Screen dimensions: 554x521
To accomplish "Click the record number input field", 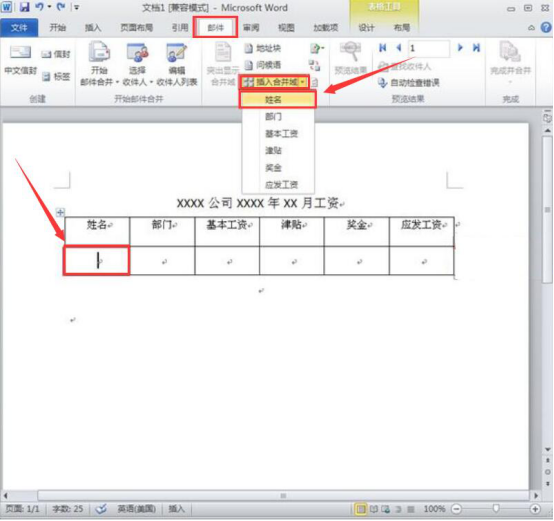I will (429, 48).
